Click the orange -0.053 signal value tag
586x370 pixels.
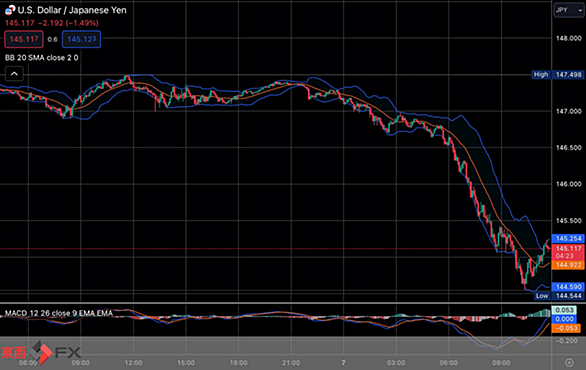pos(566,328)
